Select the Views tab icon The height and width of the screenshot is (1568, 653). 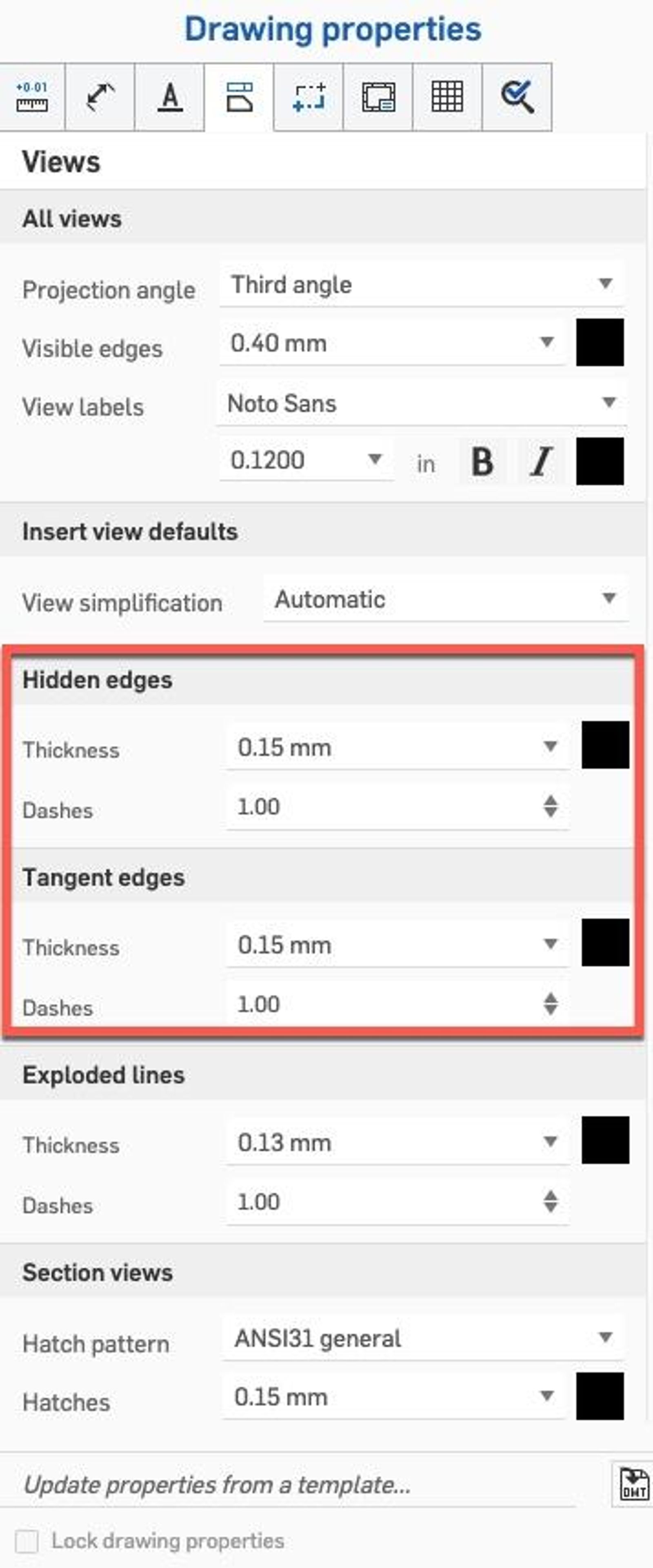239,97
